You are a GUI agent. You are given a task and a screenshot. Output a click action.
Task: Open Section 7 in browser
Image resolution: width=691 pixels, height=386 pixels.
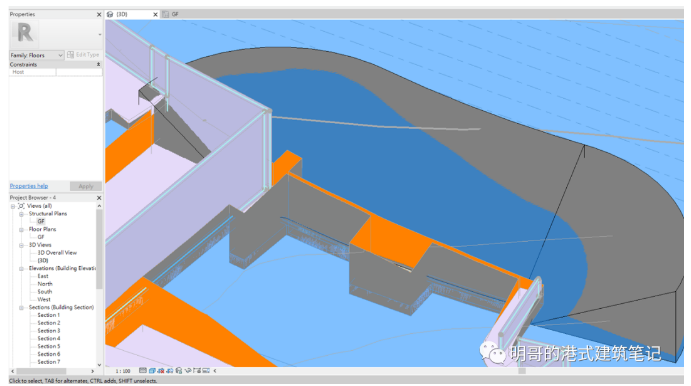(48, 362)
